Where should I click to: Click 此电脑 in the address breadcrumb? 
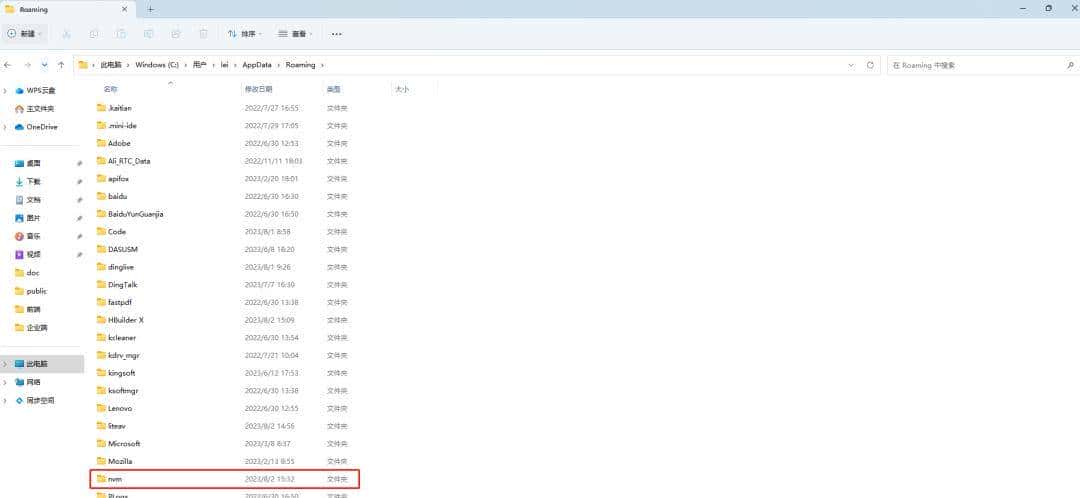pyautogui.click(x=110, y=65)
